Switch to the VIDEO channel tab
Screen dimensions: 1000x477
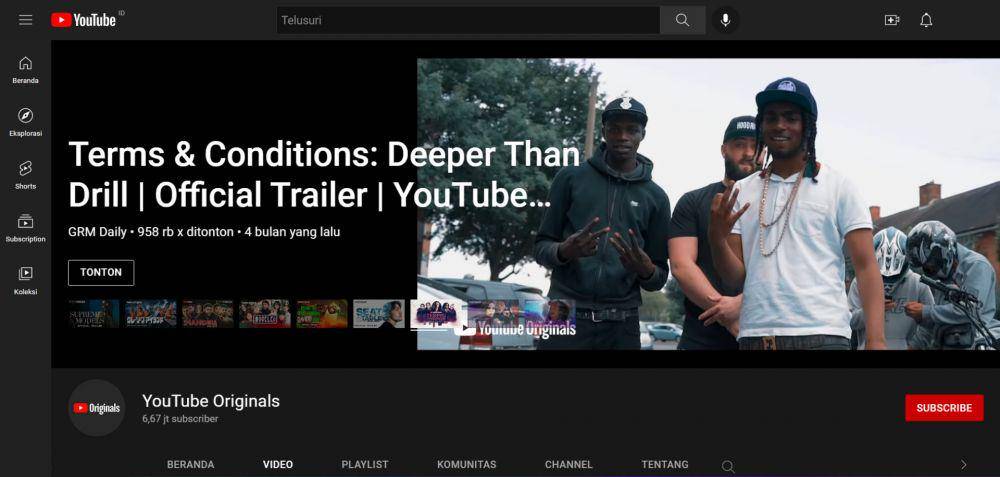point(278,465)
